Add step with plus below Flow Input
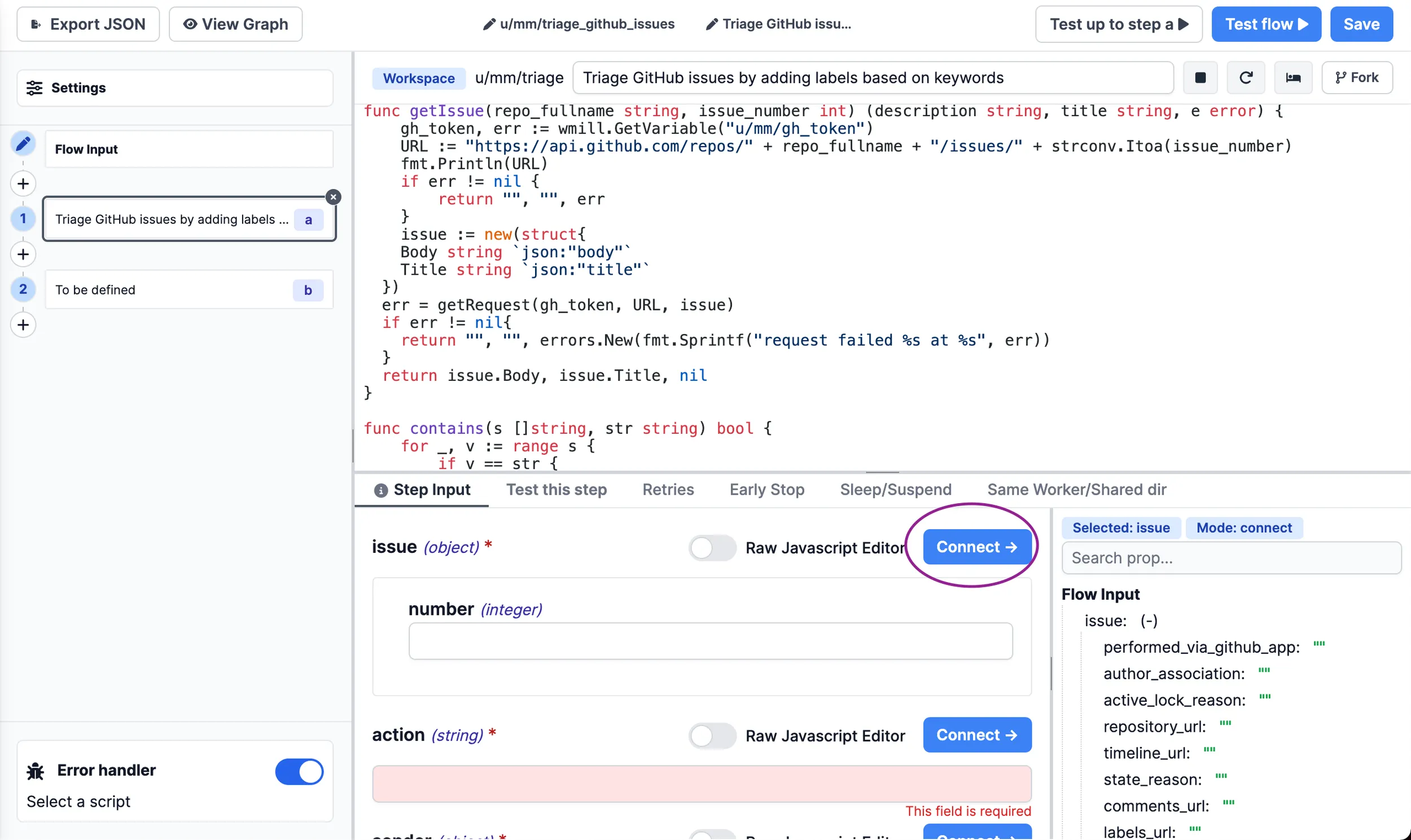The image size is (1411, 840). (x=23, y=184)
